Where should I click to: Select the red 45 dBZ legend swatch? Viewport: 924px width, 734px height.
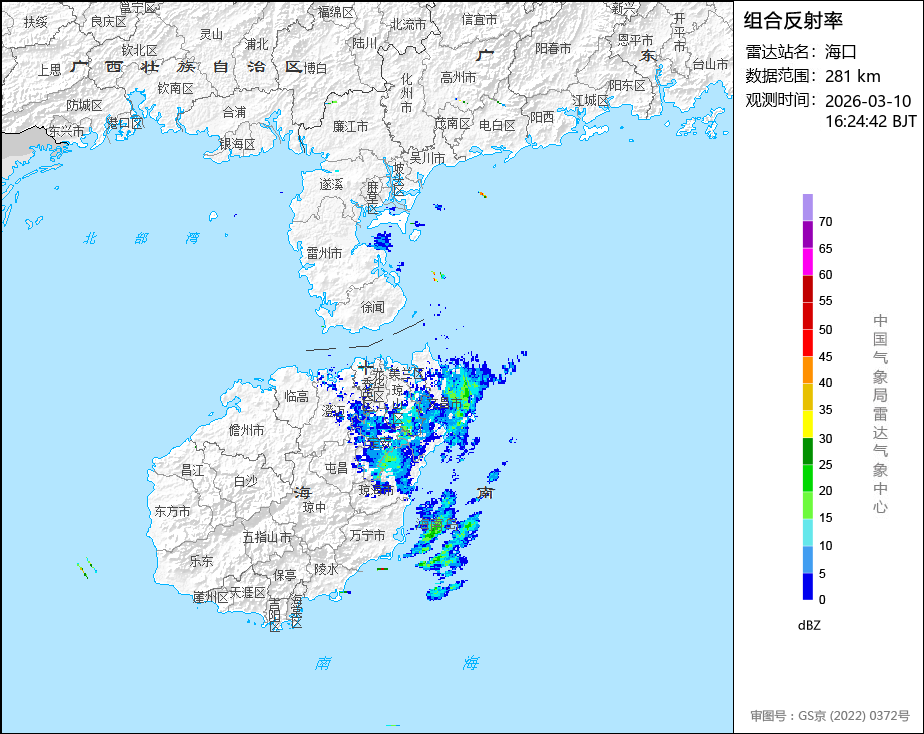point(807,343)
